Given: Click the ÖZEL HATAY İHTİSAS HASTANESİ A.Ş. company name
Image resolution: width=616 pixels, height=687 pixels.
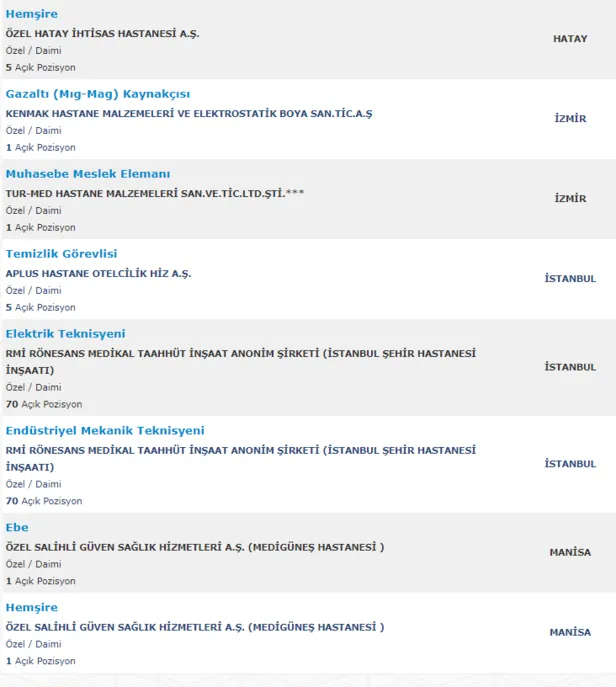Looking at the screenshot, I should coord(102,33).
